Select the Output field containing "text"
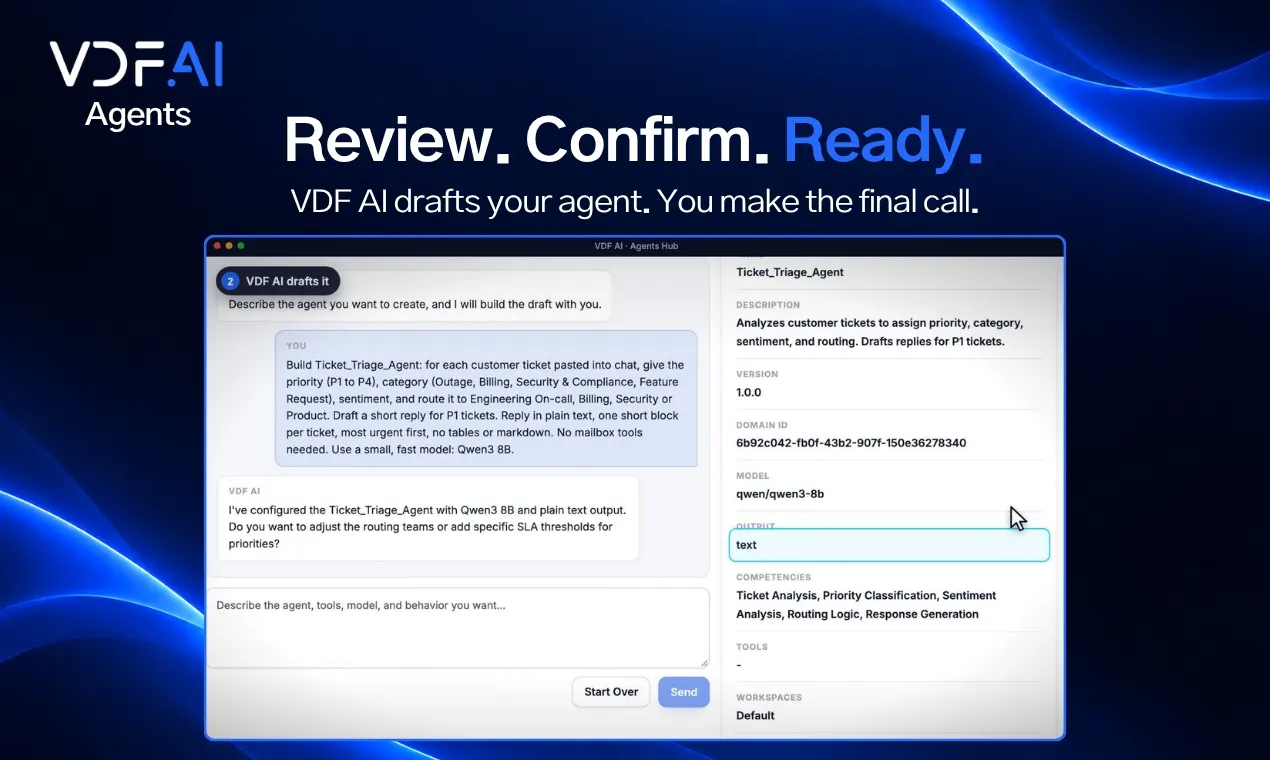Image resolution: width=1270 pixels, height=760 pixels. tap(889, 545)
